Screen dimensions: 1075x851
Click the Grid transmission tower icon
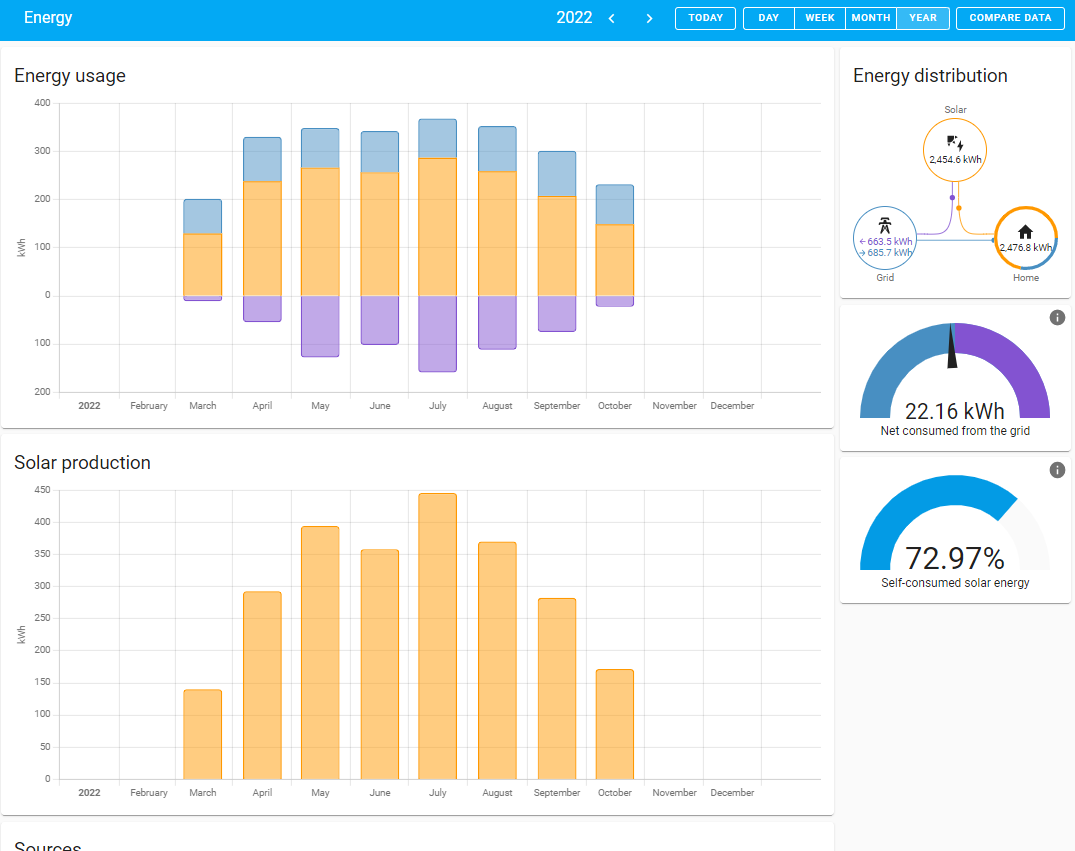pos(884,225)
